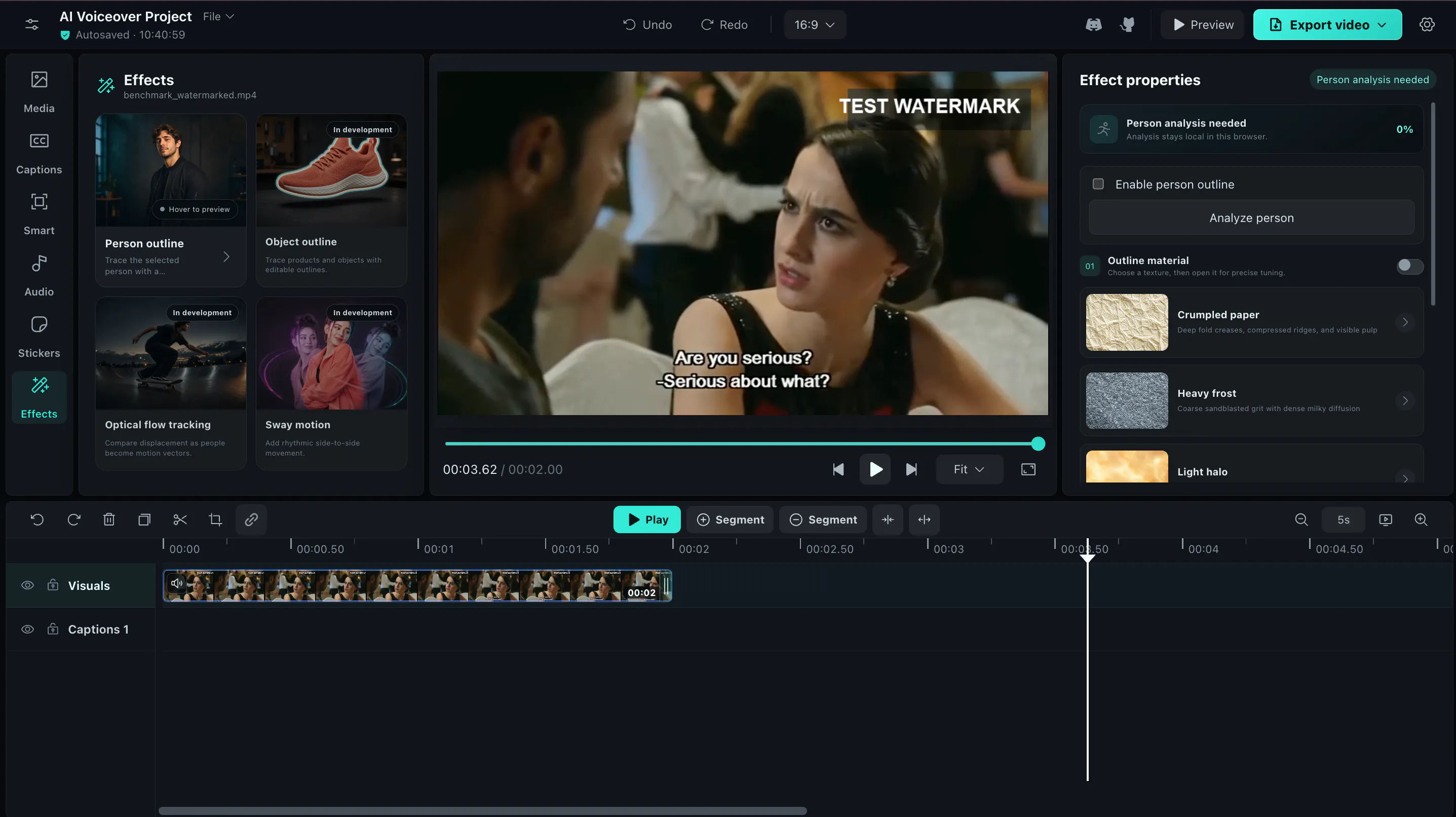Click the preview progress slider handle

(1038, 444)
